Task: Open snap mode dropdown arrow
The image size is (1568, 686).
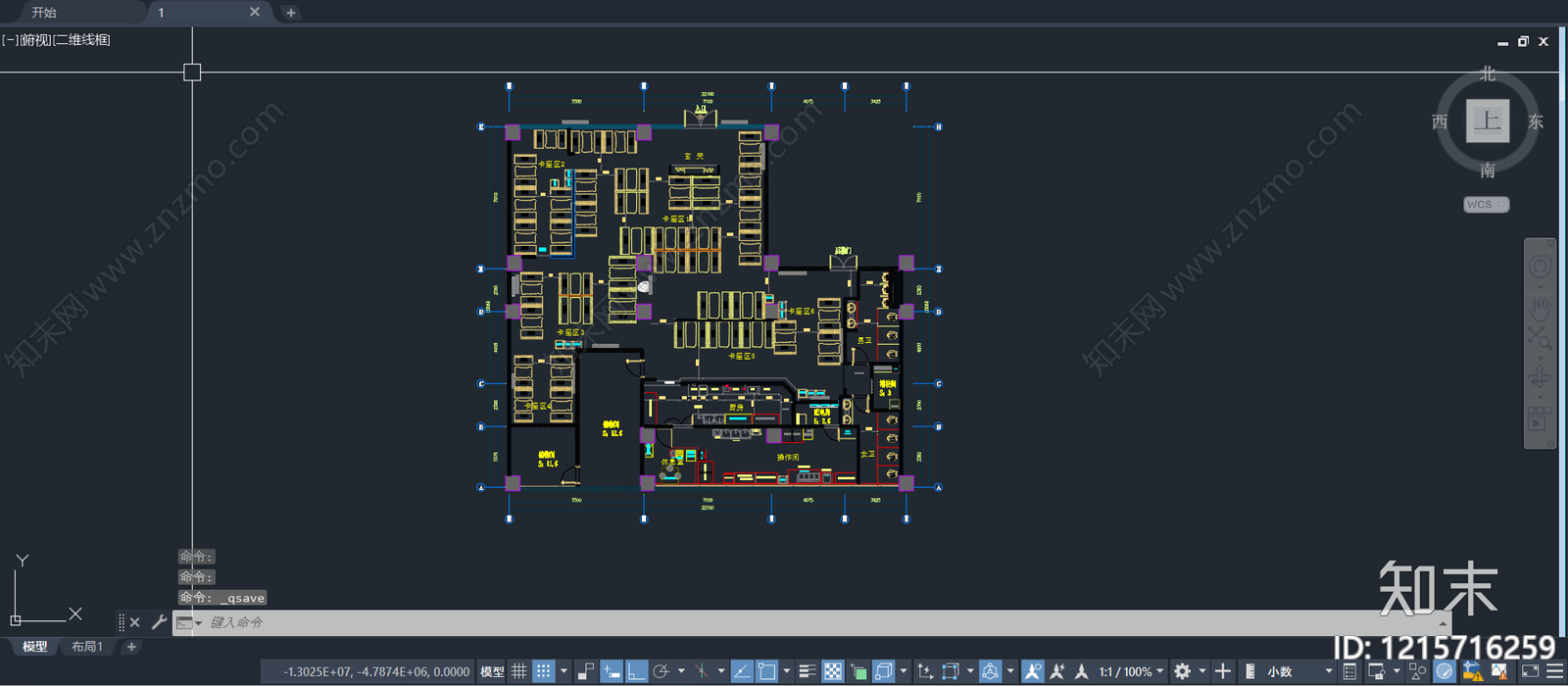Action: click(563, 671)
